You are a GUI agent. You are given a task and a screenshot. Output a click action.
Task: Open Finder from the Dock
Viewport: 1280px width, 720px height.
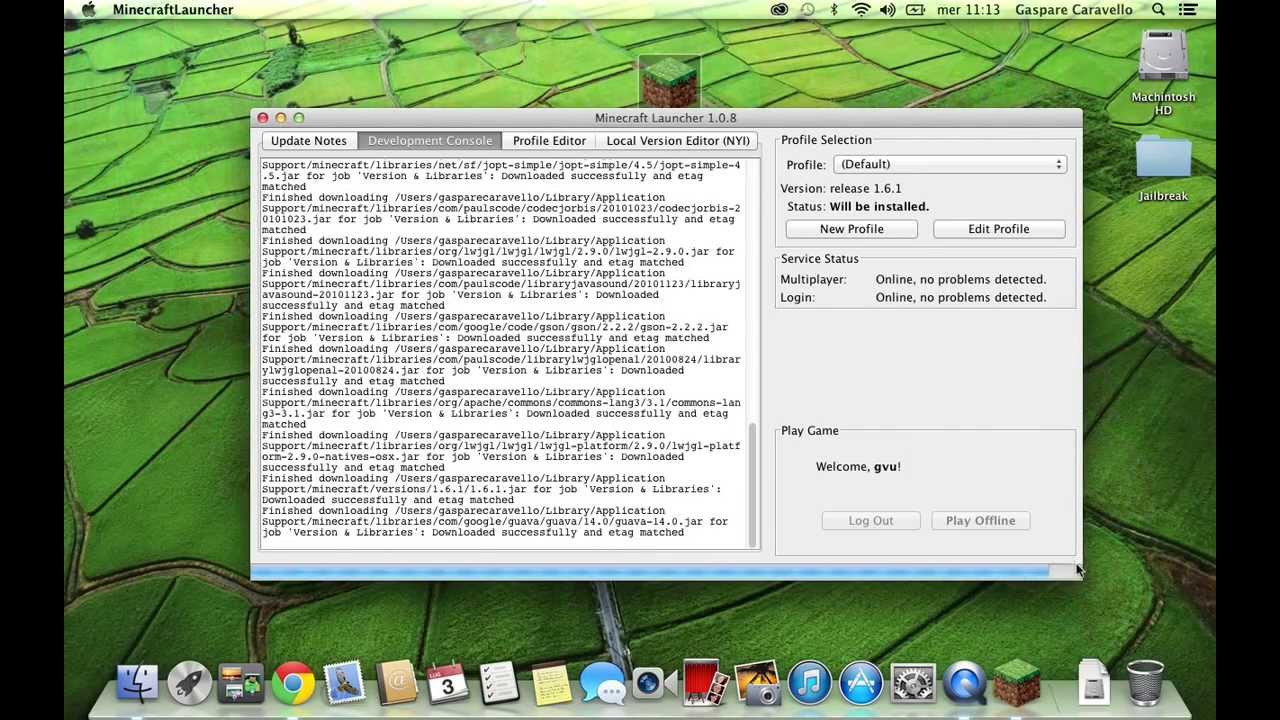138,683
